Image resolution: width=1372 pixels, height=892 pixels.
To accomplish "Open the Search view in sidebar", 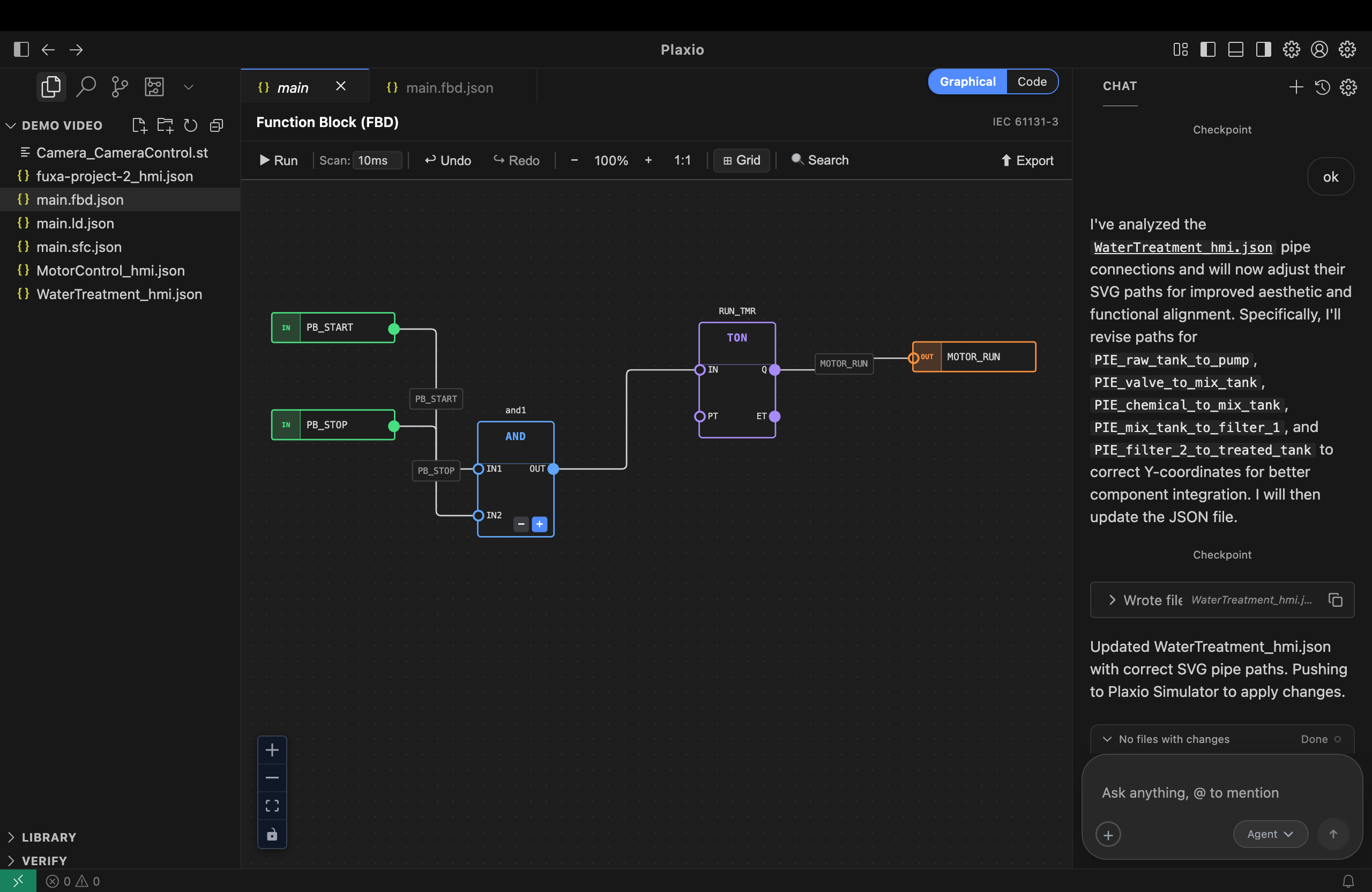I will coord(86,87).
